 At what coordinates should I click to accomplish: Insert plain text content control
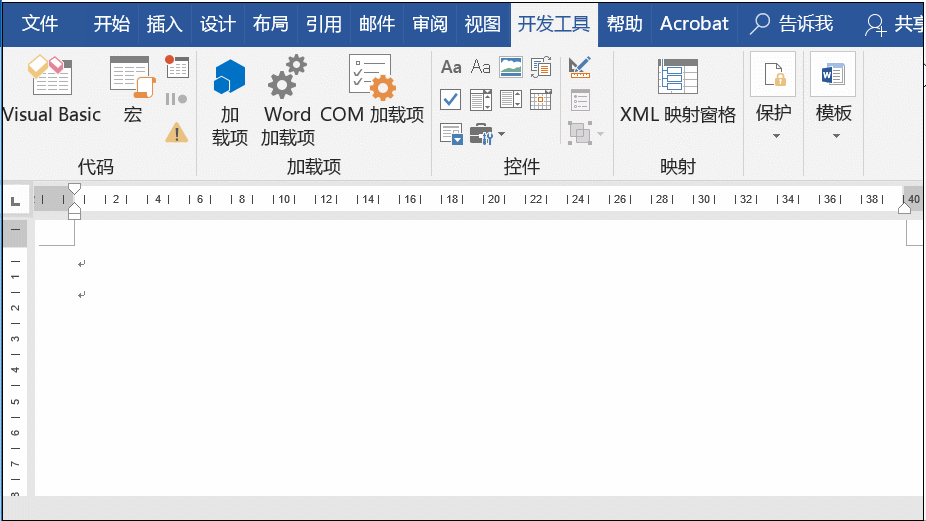click(x=481, y=67)
